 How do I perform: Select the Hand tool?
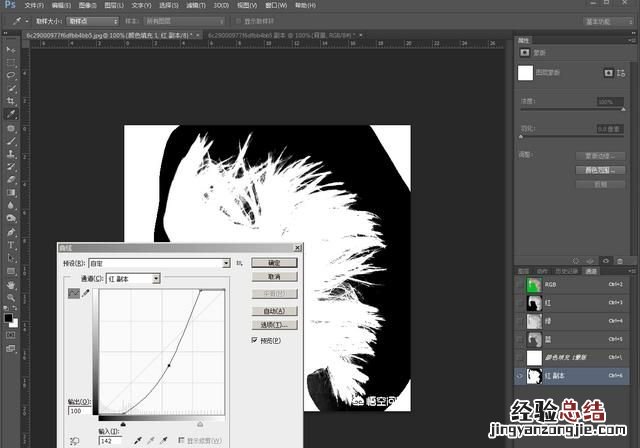[11, 284]
